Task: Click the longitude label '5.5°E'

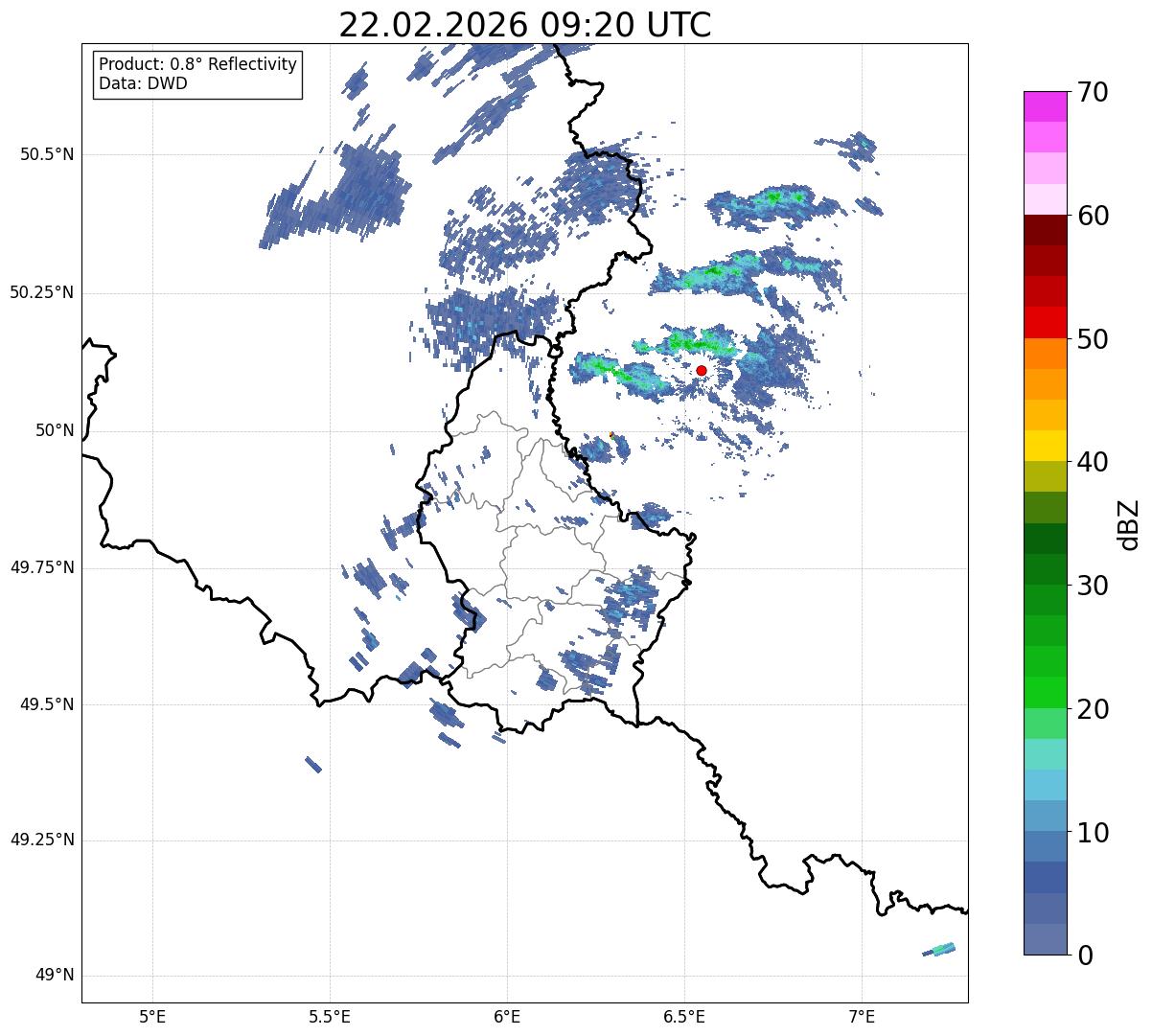Action: 331,1016
